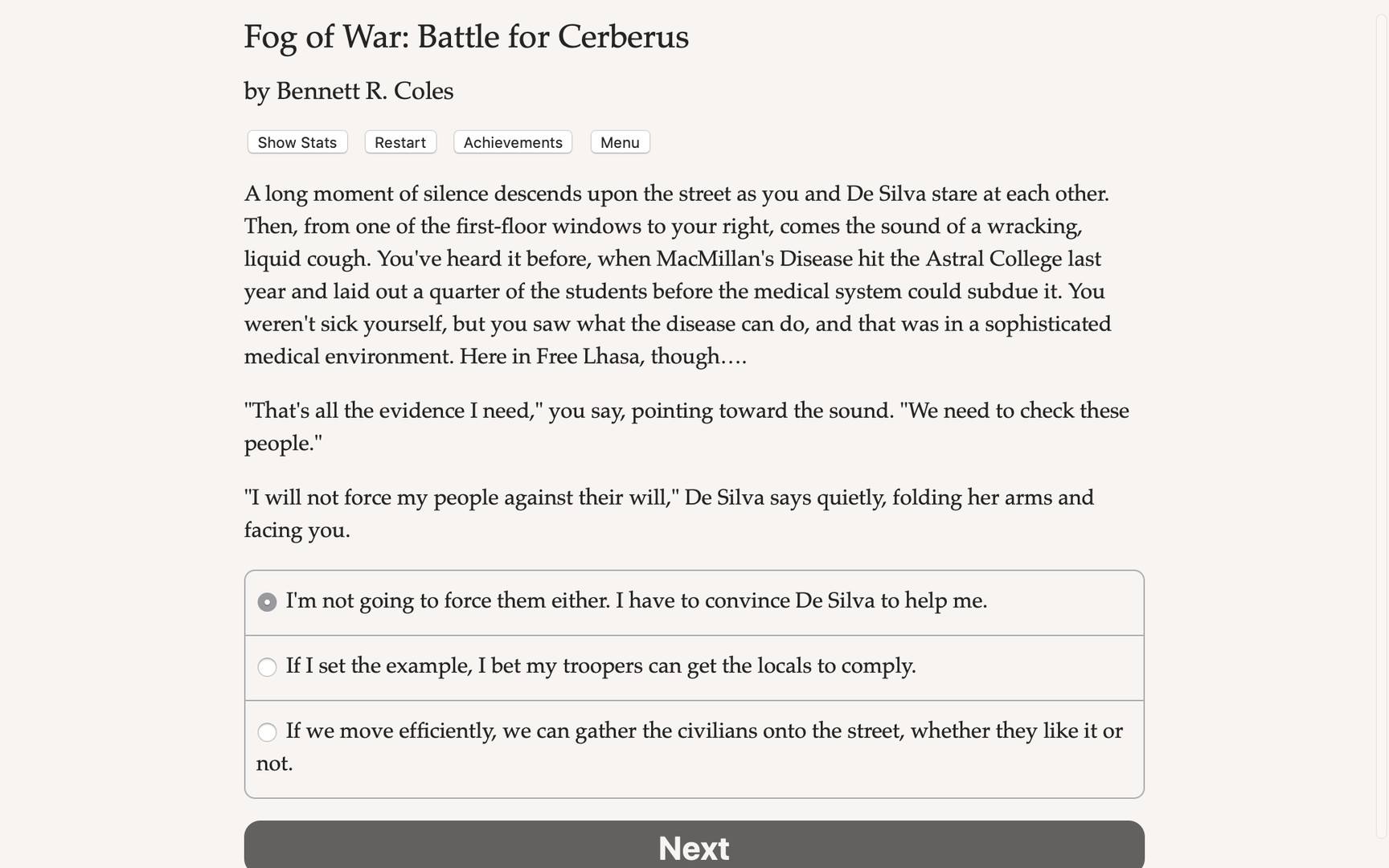Click the Restart control near the top
Screen dimensions: 1389x868
click(399, 142)
